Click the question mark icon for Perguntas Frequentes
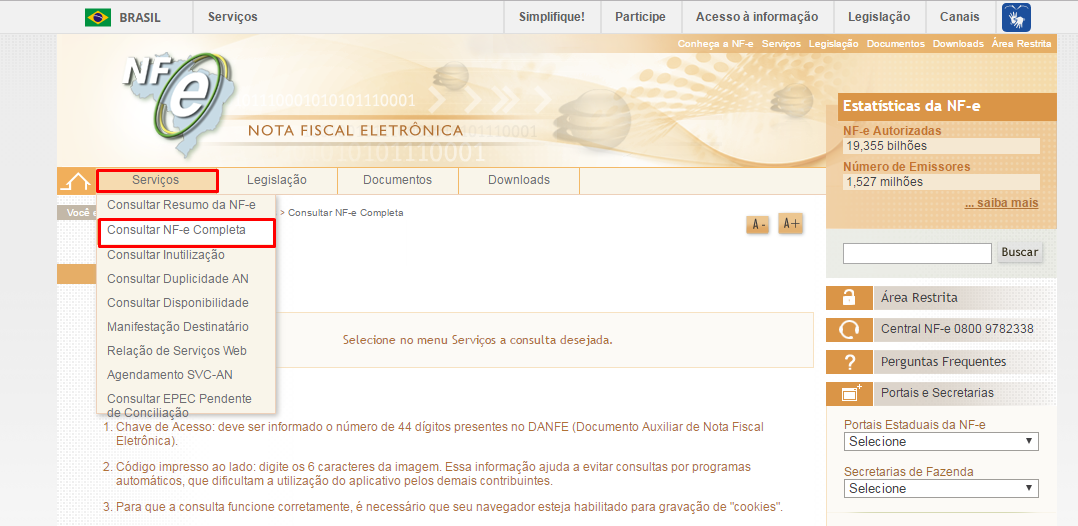The height and width of the screenshot is (526, 1078). click(x=849, y=362)
